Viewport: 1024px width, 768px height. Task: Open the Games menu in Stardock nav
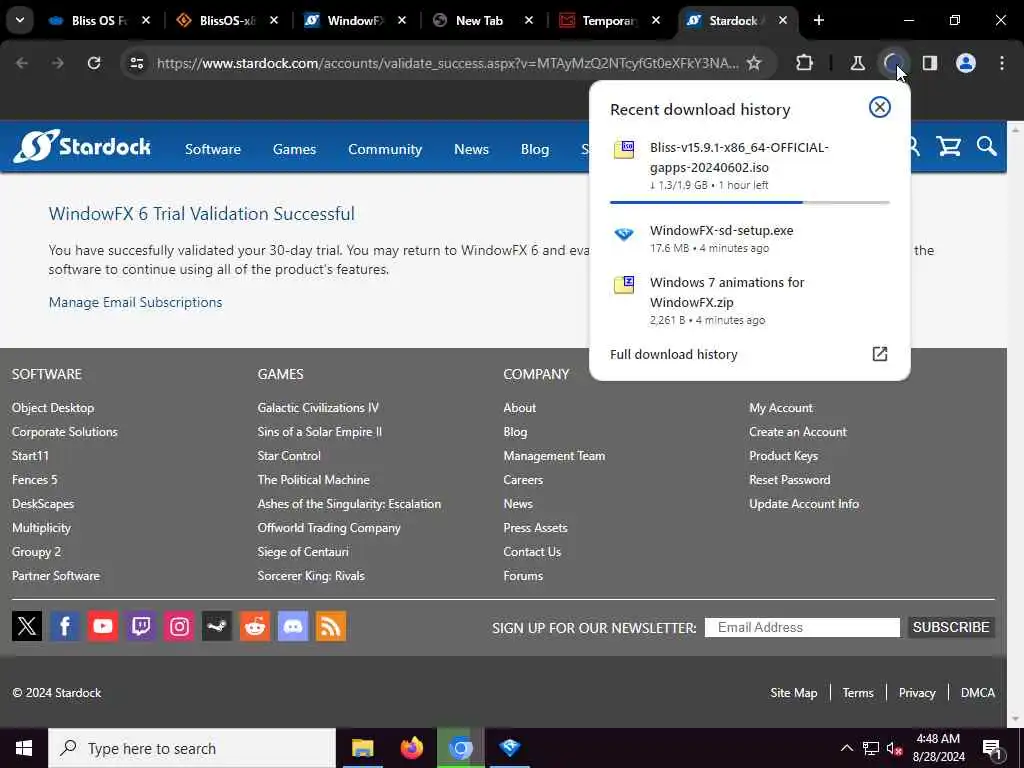click(295, 149)
